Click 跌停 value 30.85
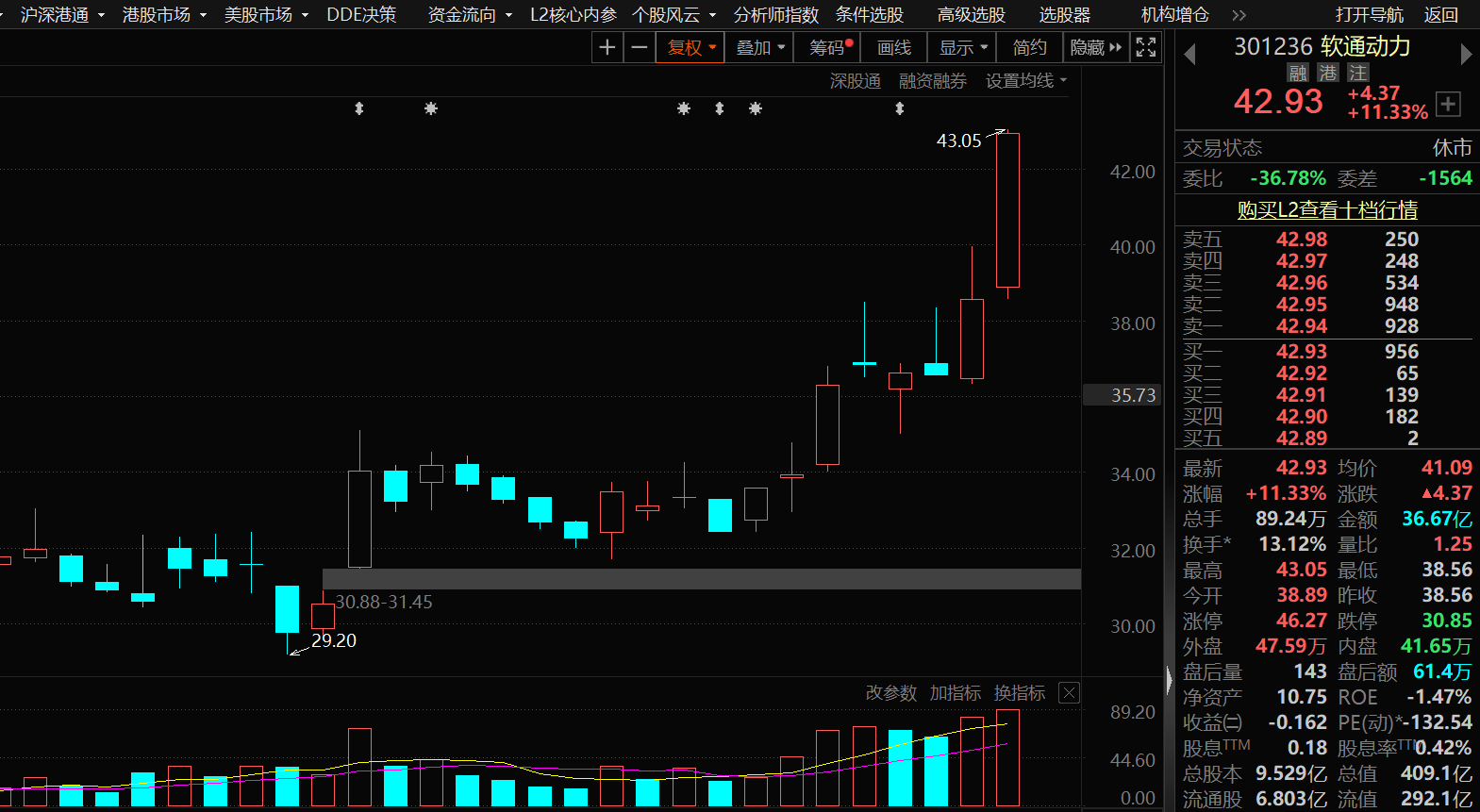This screenshot has width=1480, height=812. (1447, 621)
